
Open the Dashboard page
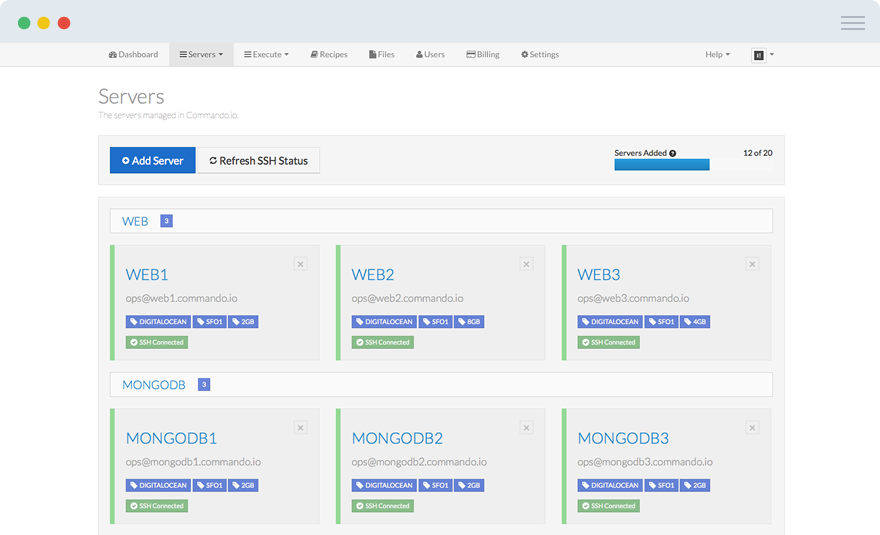133,54
